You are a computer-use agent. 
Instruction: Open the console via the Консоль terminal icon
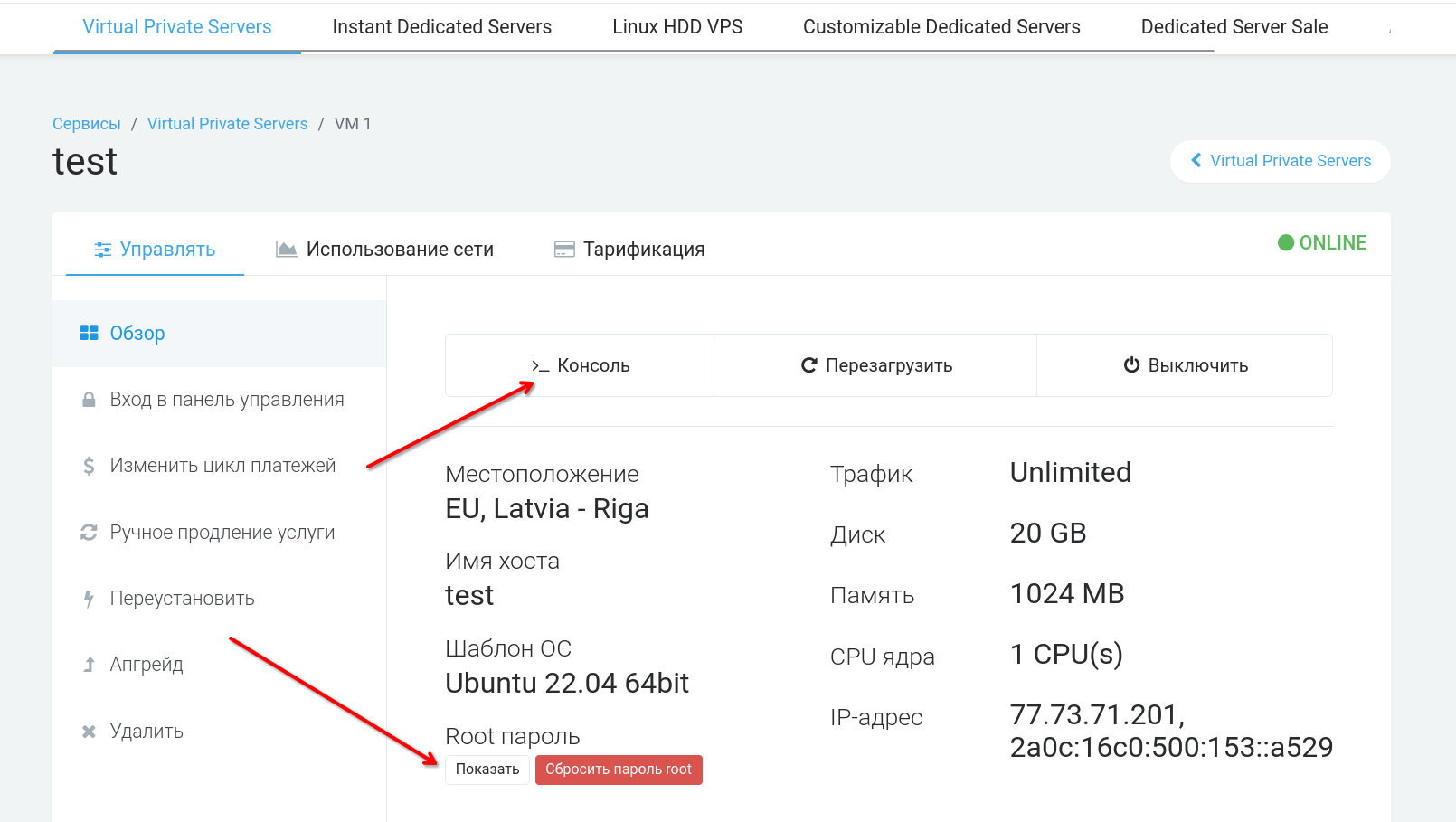539,364
